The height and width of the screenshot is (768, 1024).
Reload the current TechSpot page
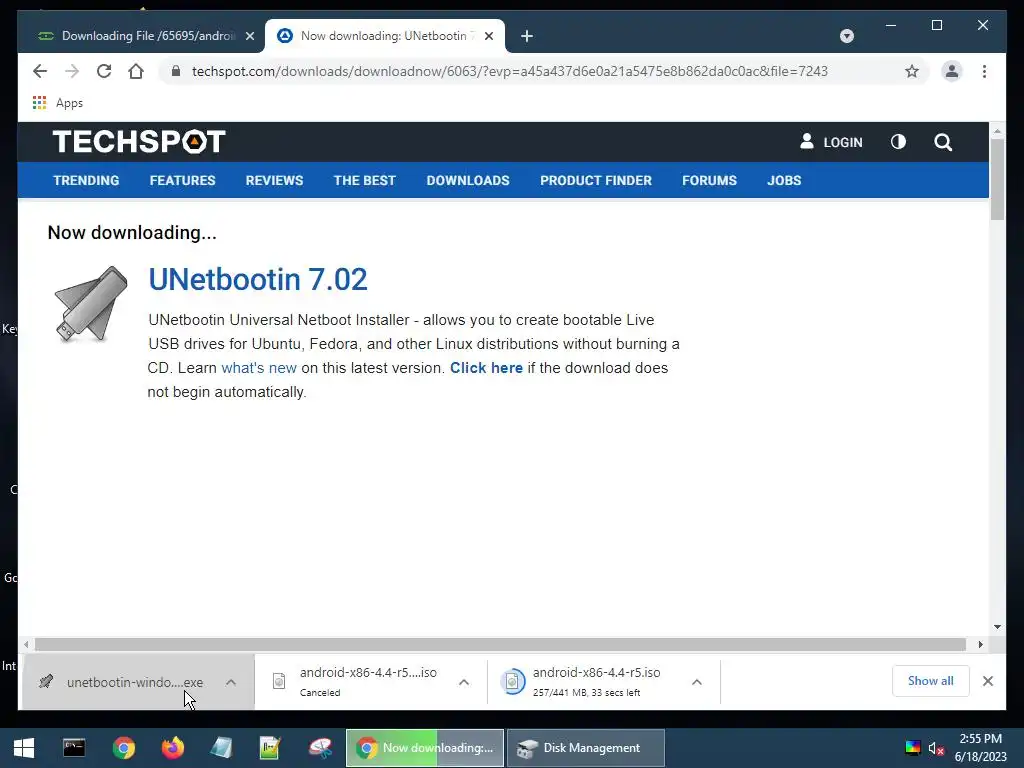pyautogui.click(x=104, y=71)
